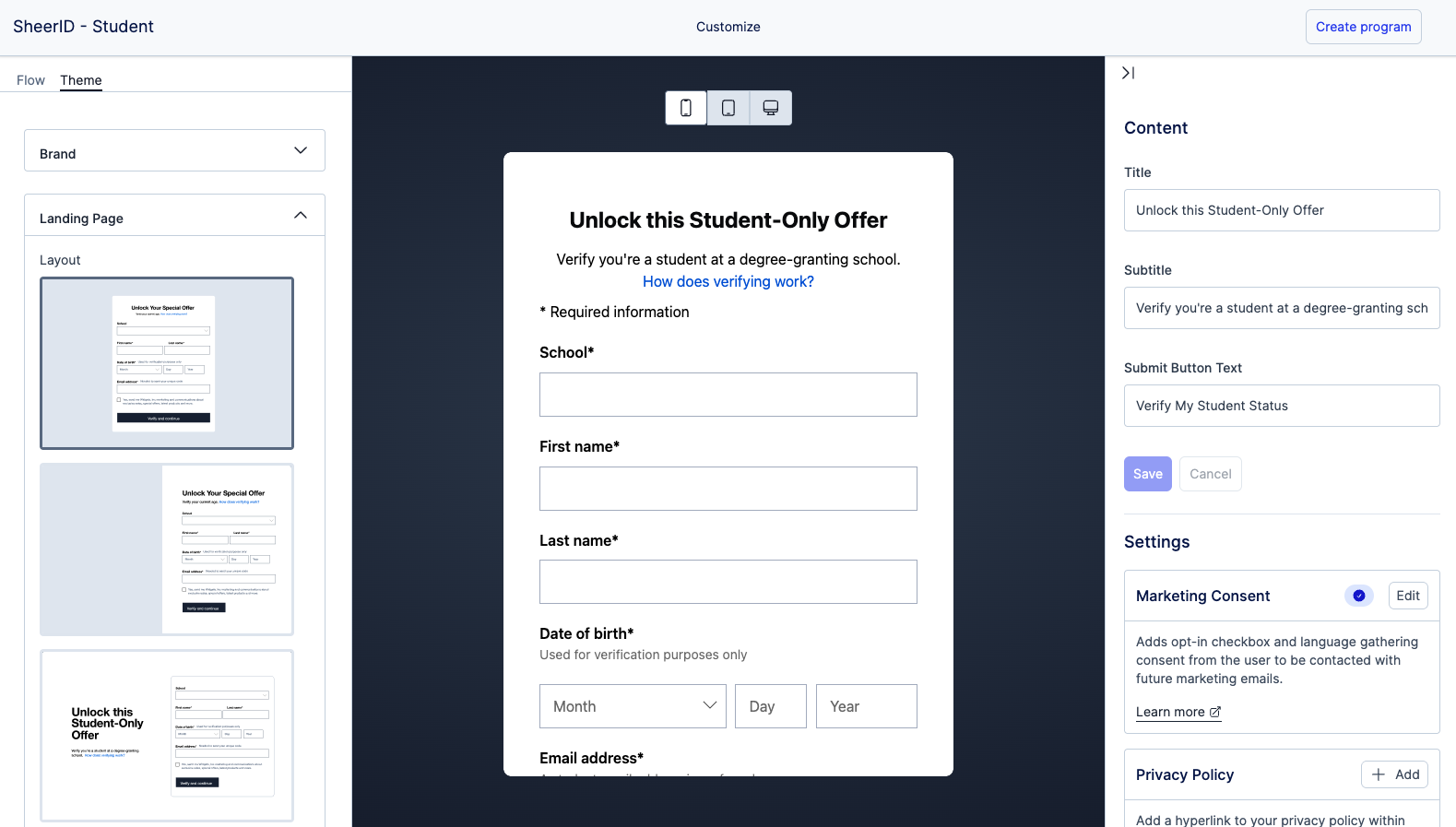Click the Submit Button Text field
Image resolution: width=1456 pixels, height=827 pixels.
(x=1282, y=406)
